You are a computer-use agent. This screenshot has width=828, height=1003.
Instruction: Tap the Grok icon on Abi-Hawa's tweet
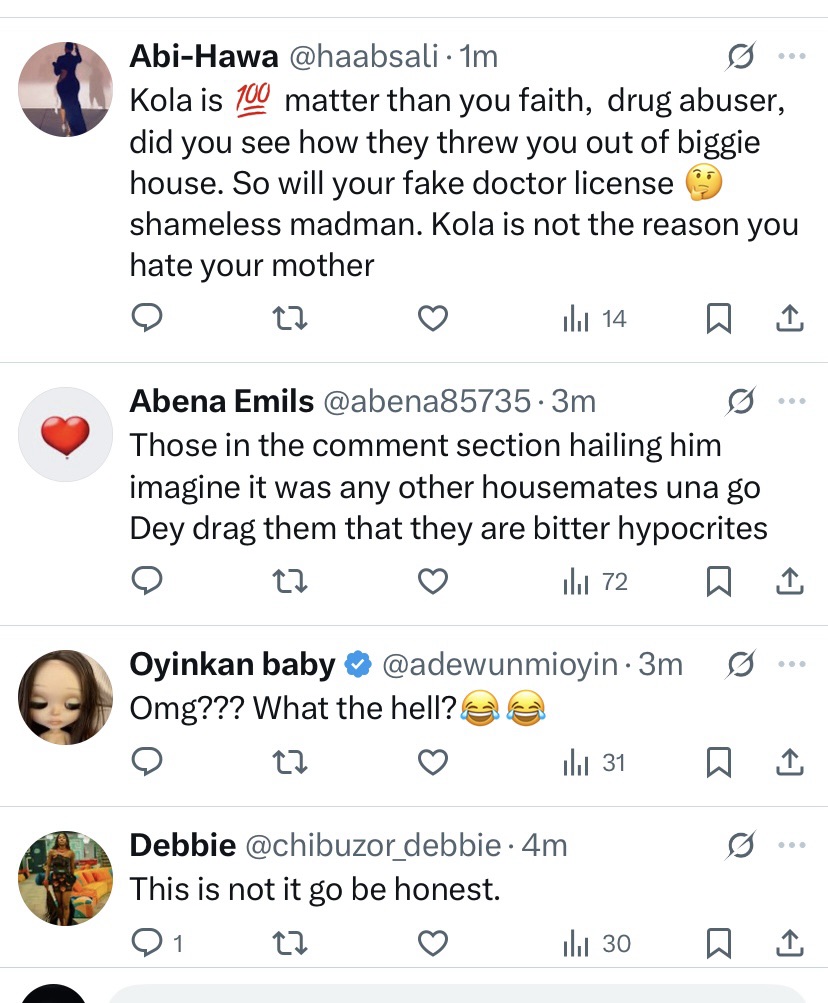click(740, 58)
